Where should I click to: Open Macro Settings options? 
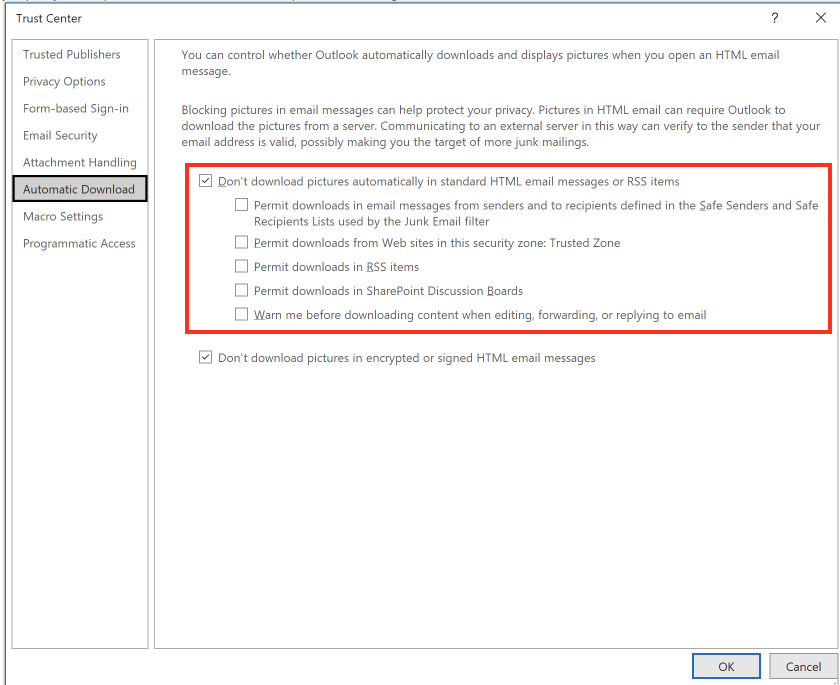(64, 216)
